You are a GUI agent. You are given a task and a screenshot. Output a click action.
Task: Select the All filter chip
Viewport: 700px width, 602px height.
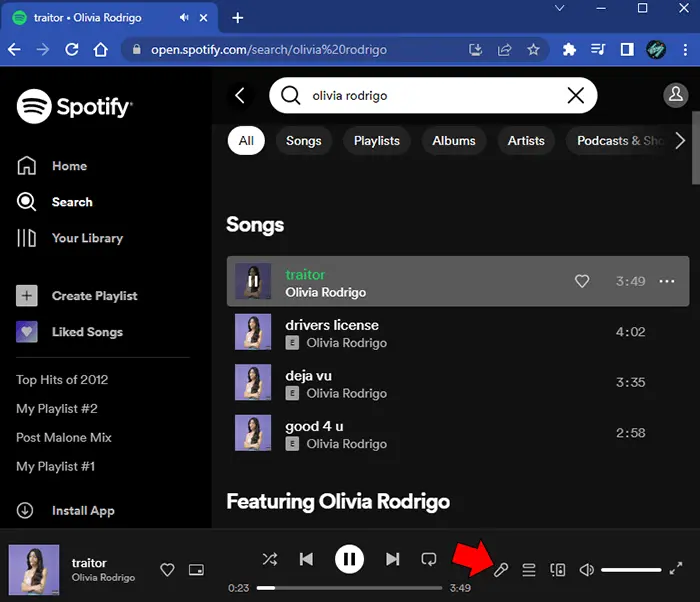pyautogui.click(x=246, y=141)
